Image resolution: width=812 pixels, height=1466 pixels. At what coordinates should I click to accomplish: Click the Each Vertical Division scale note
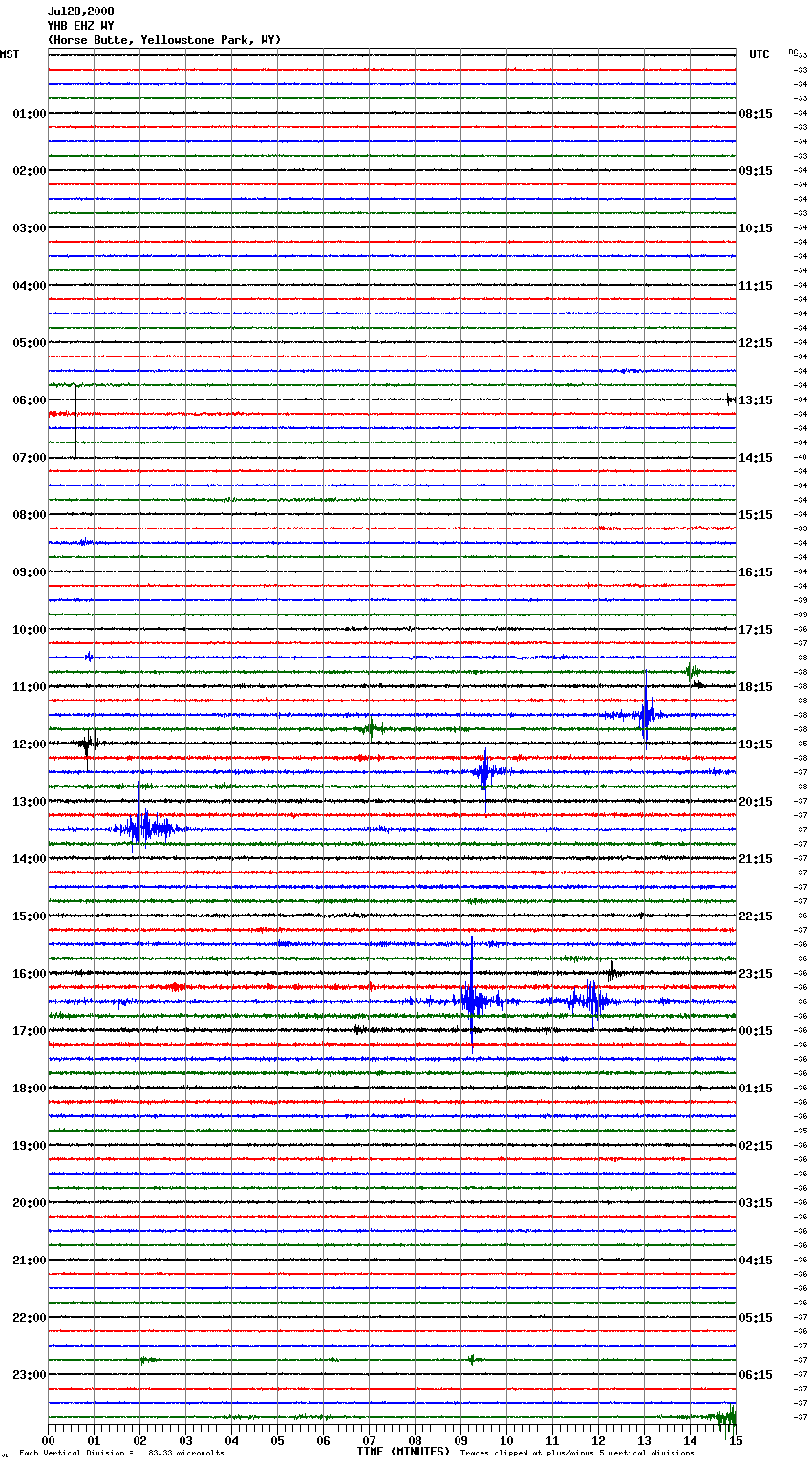[x=76, y=1454]
